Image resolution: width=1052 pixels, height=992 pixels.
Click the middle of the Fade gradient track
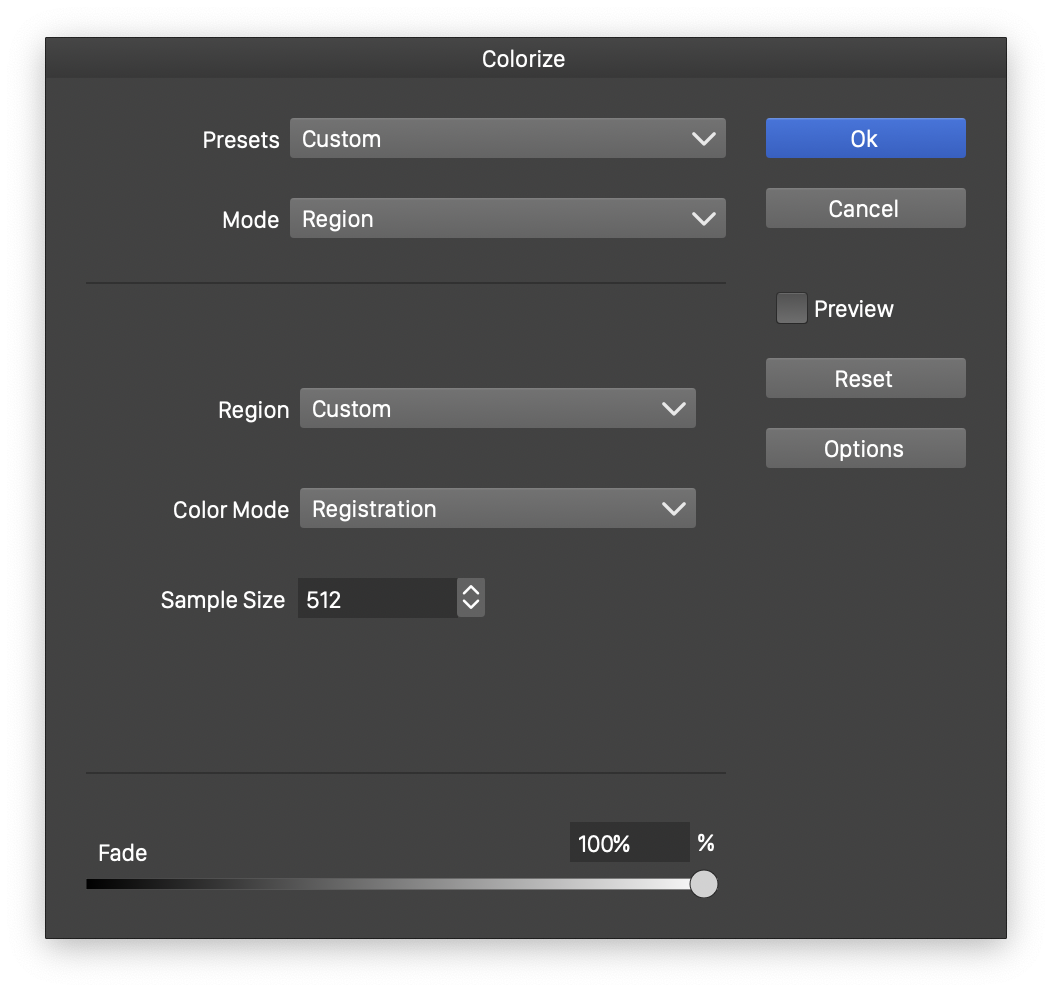click(x=395, y=884)
